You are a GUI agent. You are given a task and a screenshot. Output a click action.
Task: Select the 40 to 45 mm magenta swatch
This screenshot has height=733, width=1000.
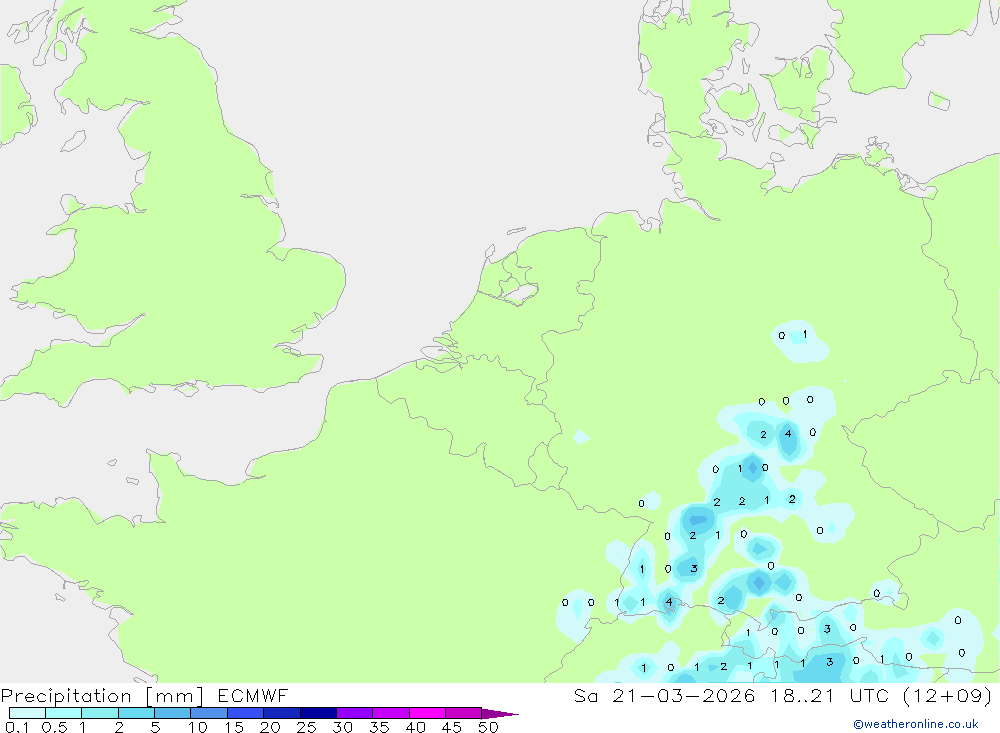[427, 713]
